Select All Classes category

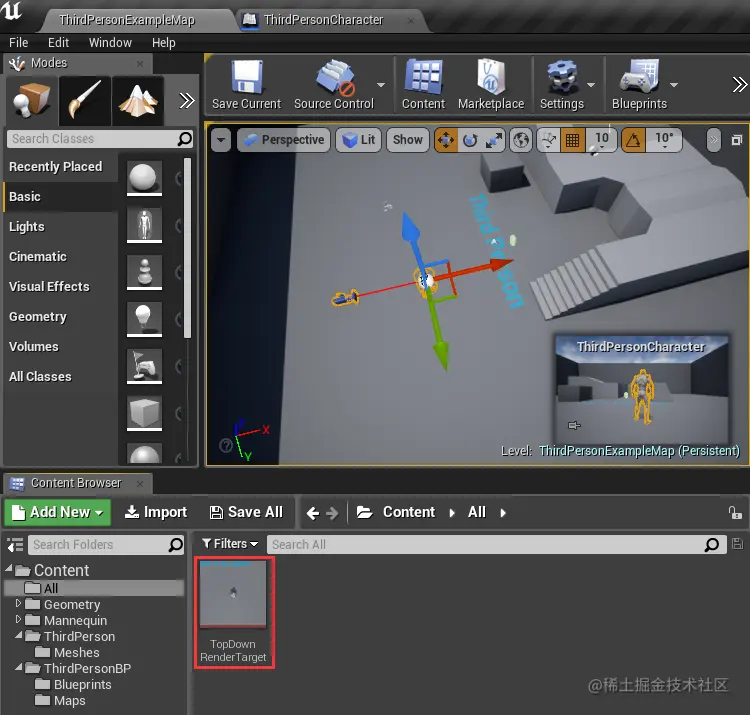pyautogui.click(x=60, y=376)
